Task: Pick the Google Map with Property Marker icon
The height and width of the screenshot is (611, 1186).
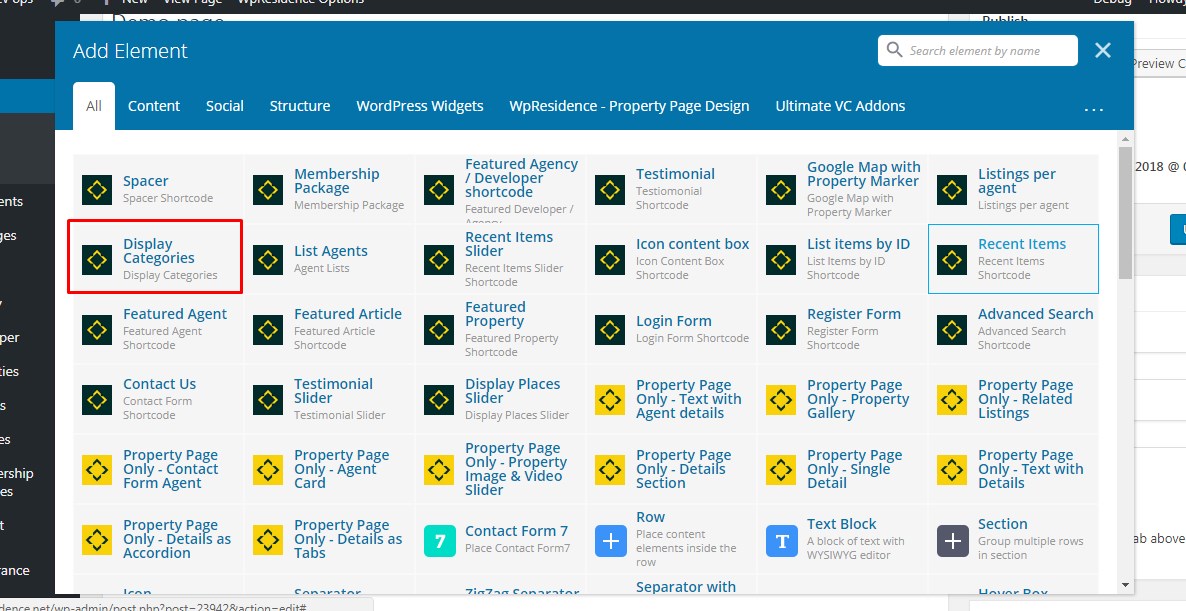Action: [781, 190]
